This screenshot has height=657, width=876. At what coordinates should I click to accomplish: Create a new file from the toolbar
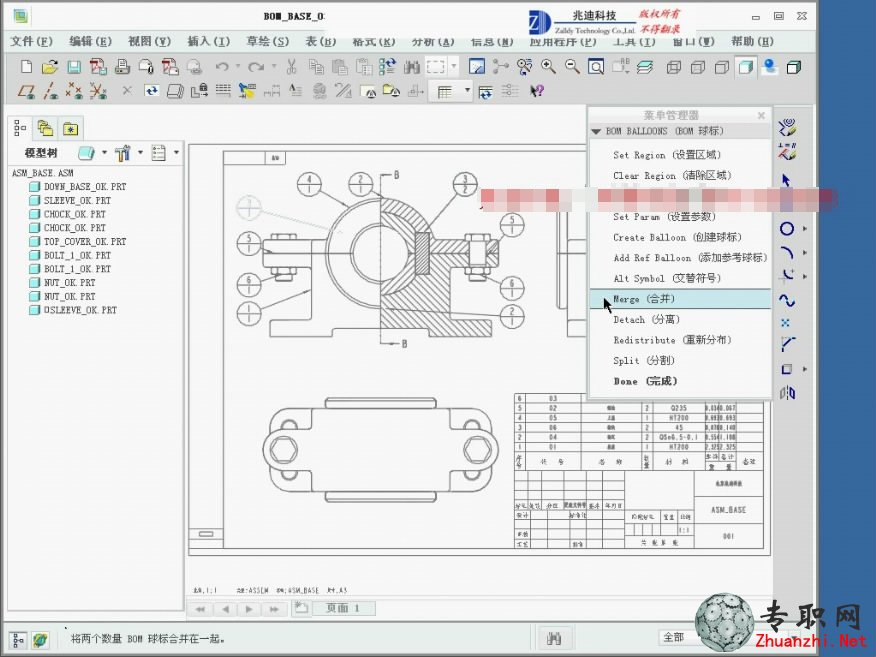coord(26,67)
